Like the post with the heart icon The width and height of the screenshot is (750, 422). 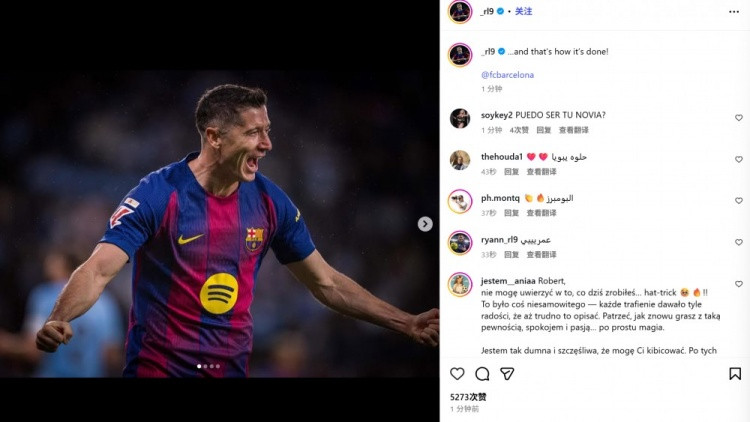457,374
